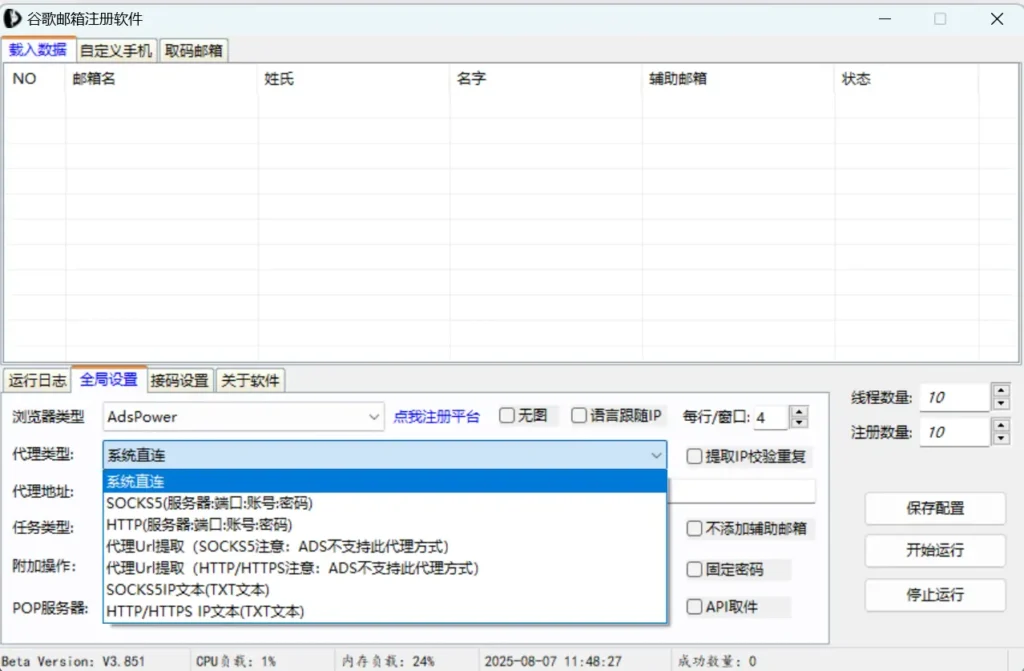
Task: Click the app logo icon in title bar
Action: [12, 18]
